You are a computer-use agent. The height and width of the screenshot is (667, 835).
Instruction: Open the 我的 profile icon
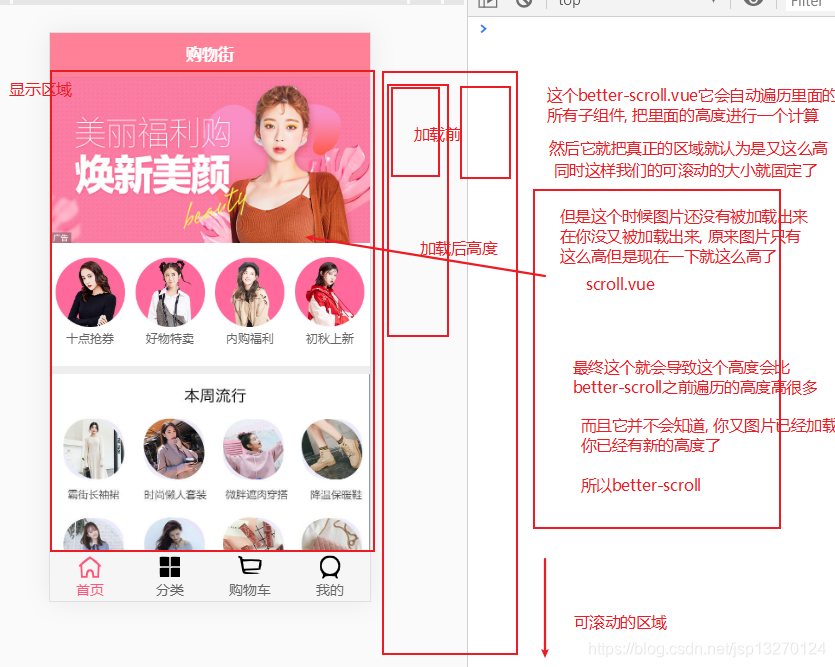click(330, 567)
